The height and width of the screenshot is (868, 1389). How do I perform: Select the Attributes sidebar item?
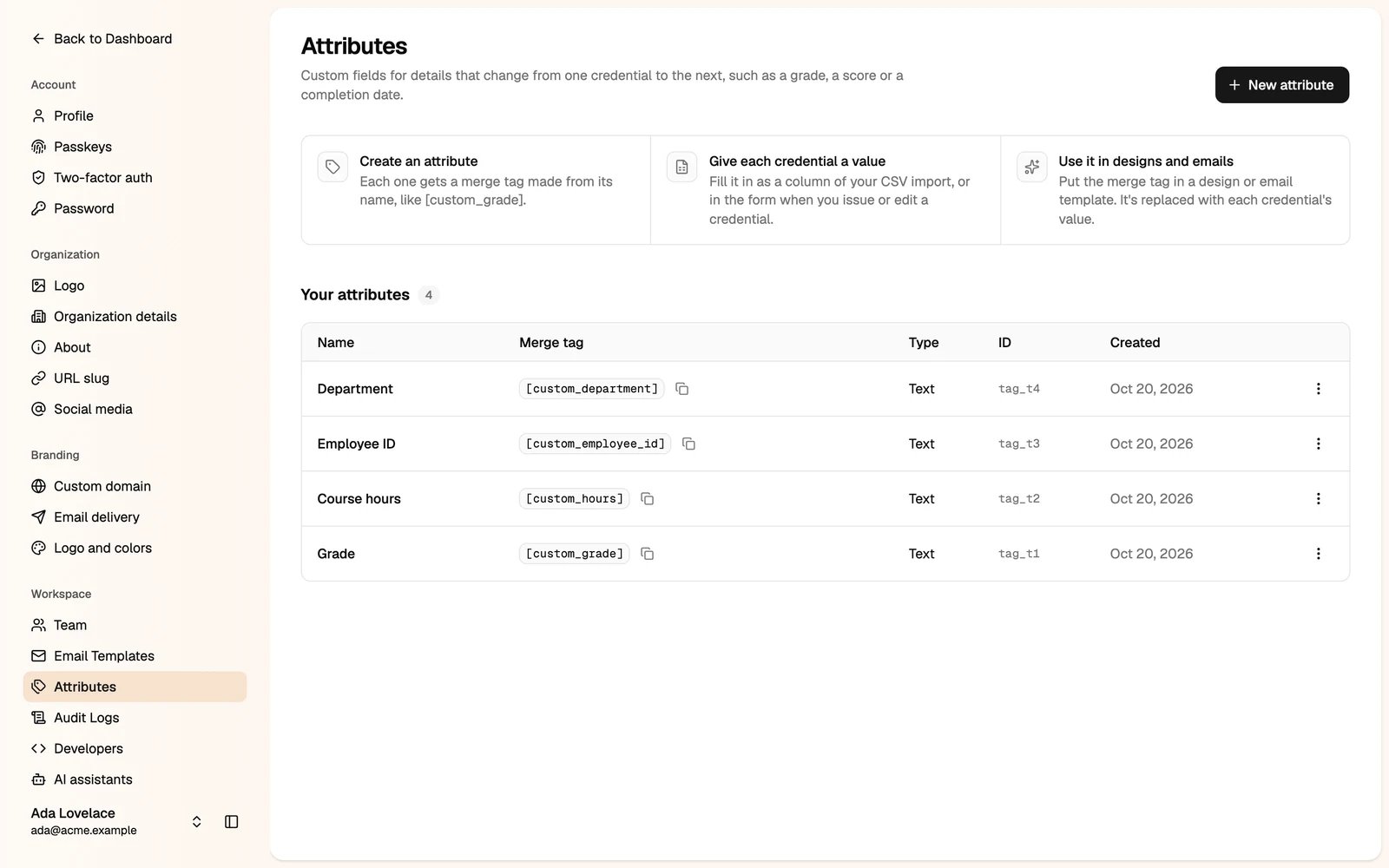coord(135,687)
